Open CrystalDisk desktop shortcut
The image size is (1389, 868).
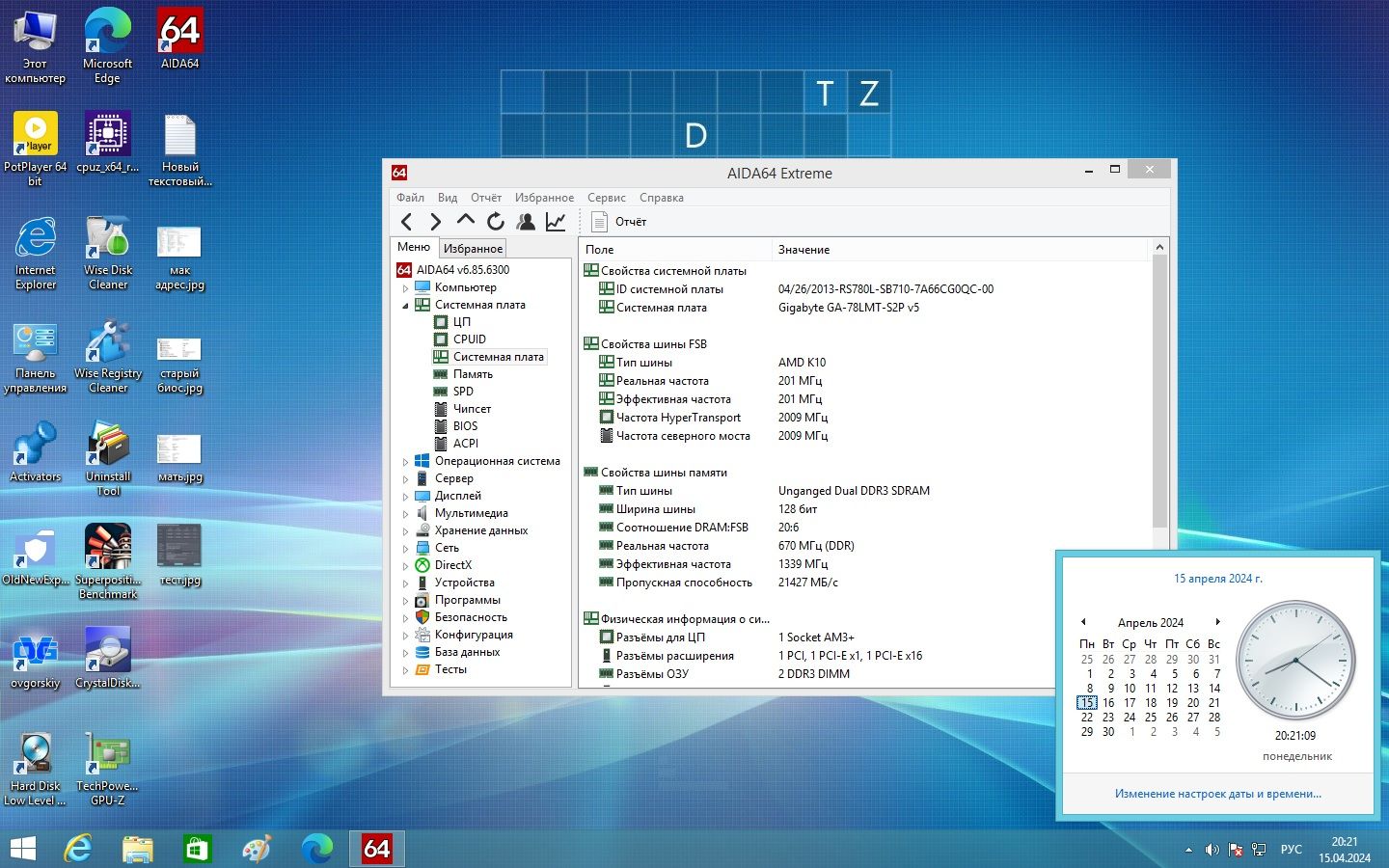[x=108, y=658]
